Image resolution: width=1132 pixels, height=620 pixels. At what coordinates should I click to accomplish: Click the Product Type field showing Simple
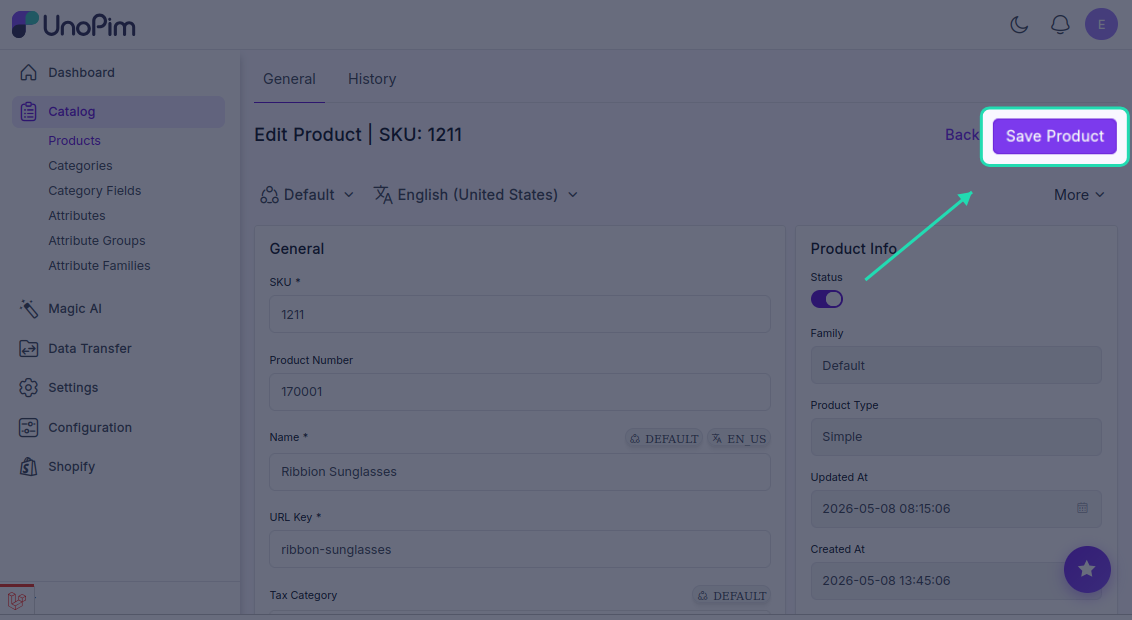click(956, 437)
